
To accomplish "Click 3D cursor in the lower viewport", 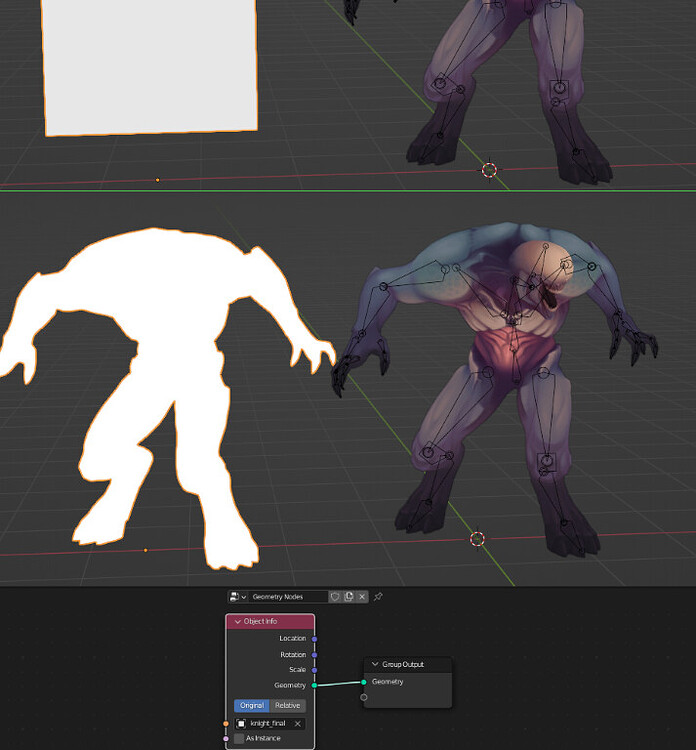I will coord(477,539).
